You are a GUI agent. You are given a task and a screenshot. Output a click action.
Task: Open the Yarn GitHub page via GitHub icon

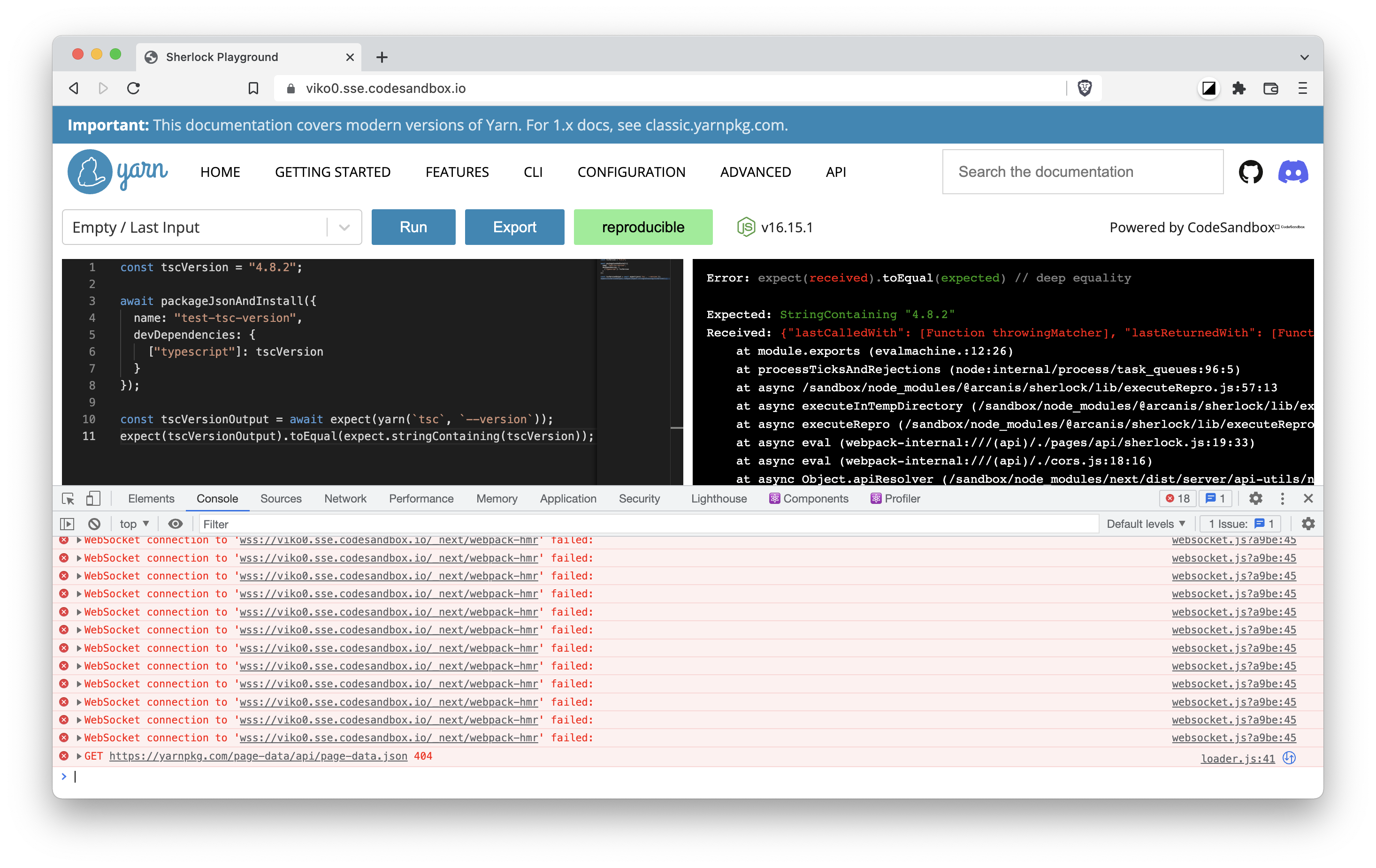(x=1252, y=171)
